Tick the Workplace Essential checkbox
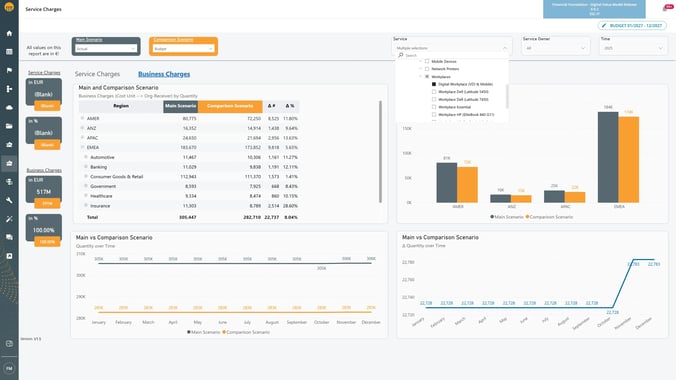The height and width of the screenshot is (380, 676). click(x=434, y=107)
